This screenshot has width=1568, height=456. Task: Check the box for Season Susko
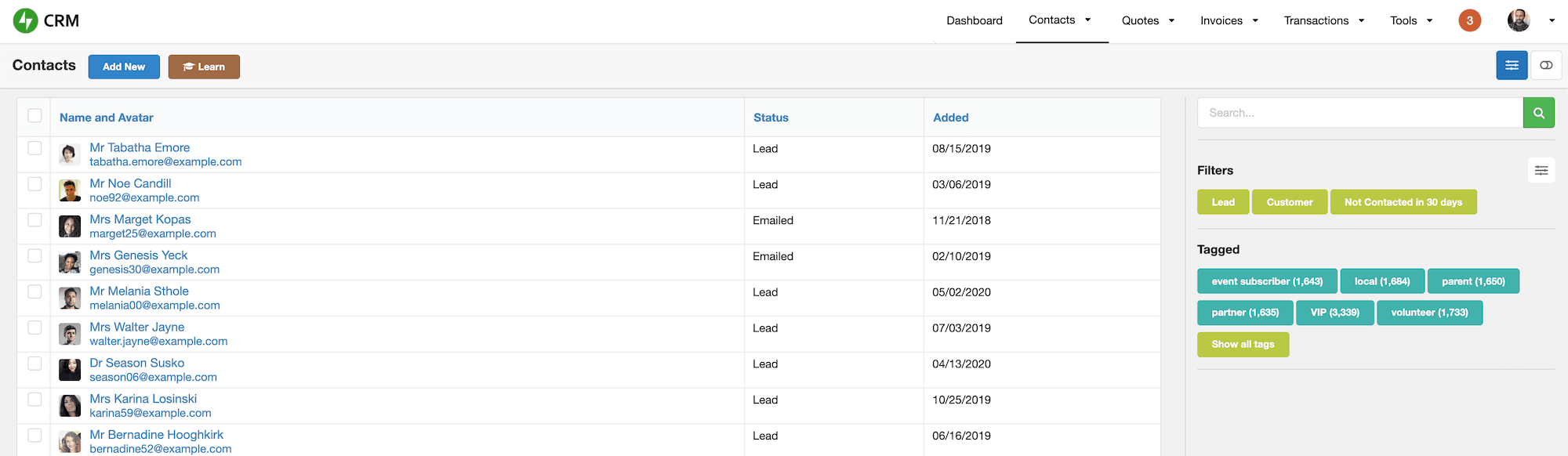coord(34,363)
